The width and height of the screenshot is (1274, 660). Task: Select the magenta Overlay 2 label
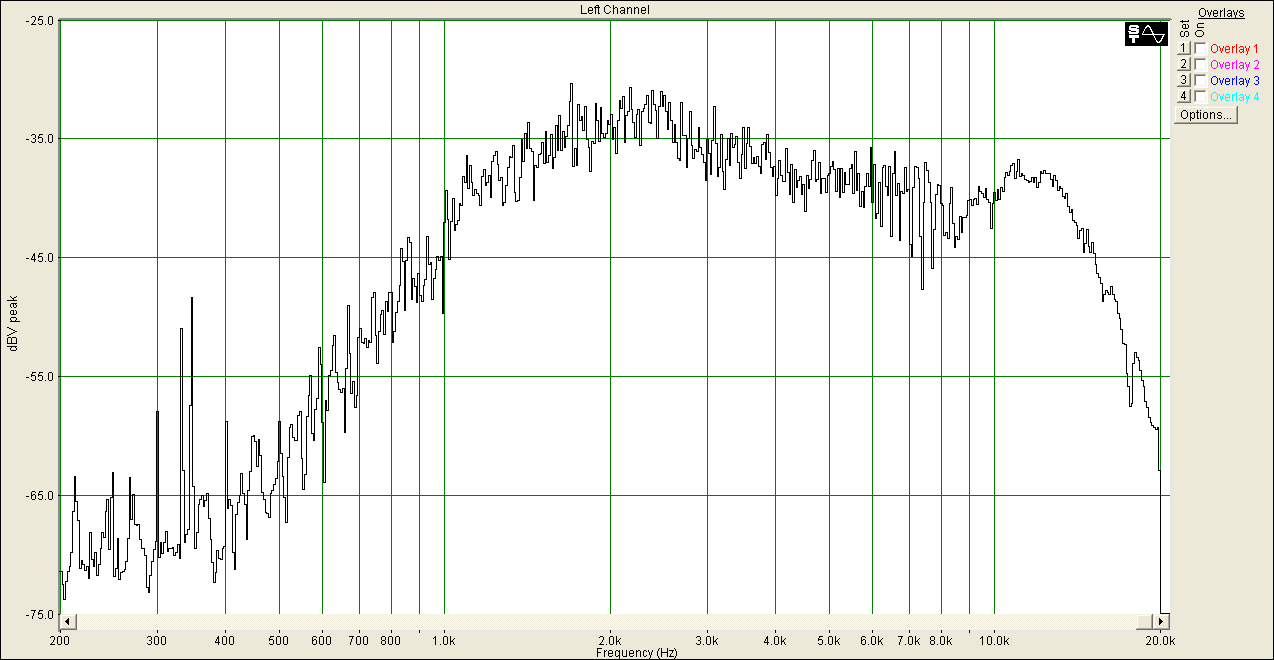1234,64
